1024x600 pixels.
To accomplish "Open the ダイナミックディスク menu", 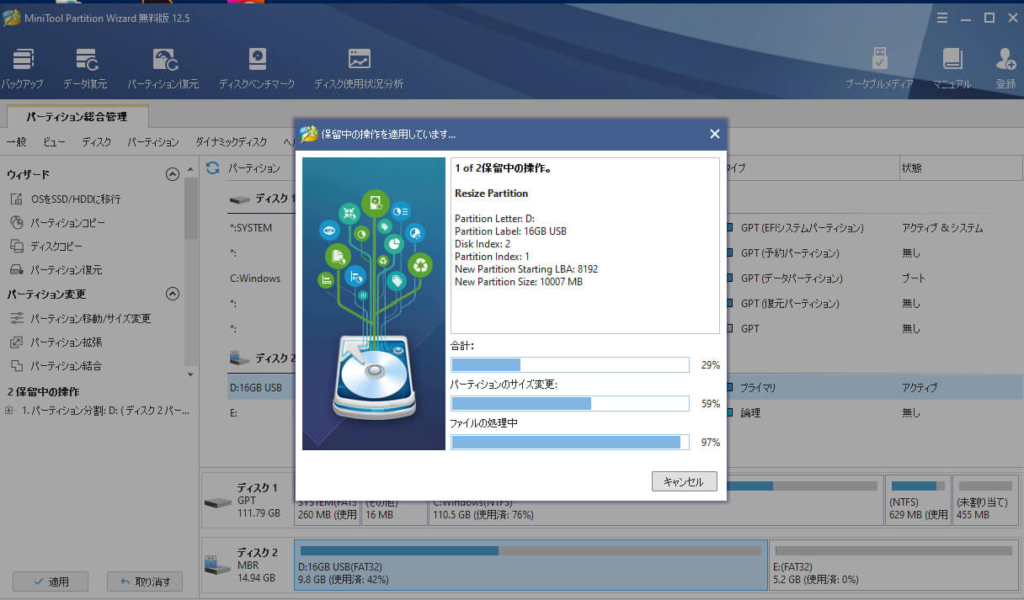I will [231, 142].
